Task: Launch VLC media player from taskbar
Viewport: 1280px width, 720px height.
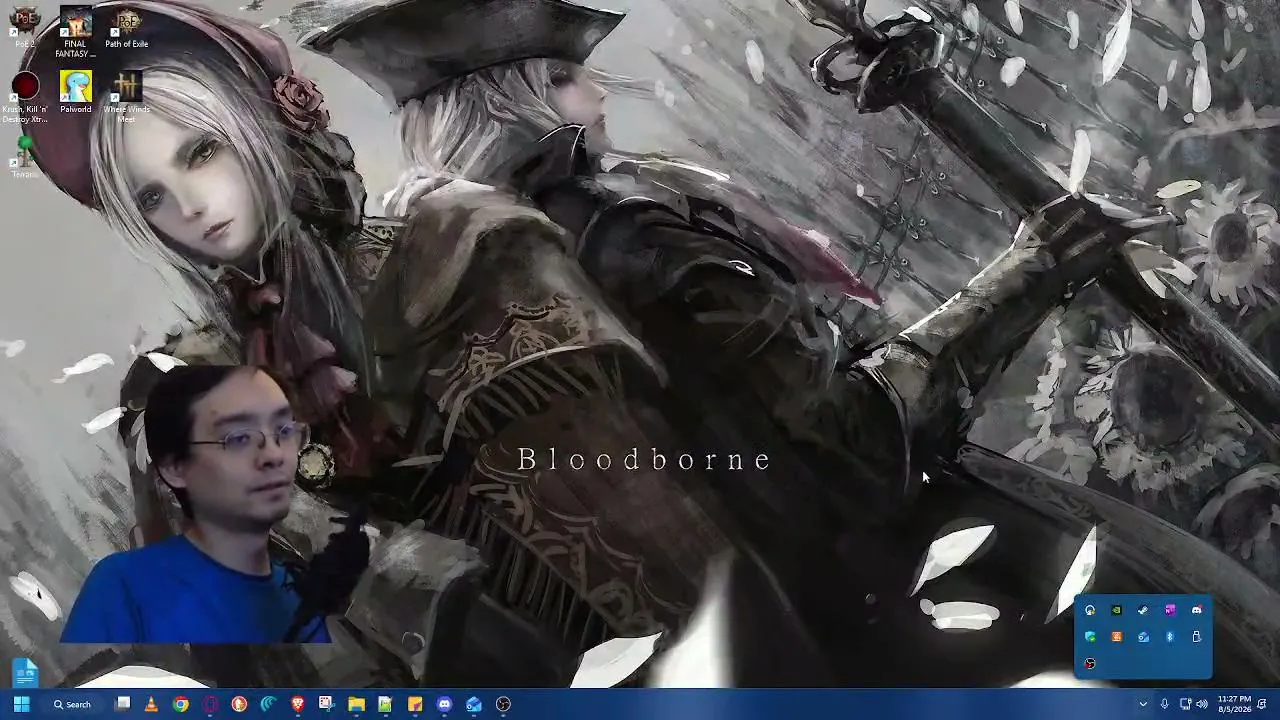Action: click(151, 704)
